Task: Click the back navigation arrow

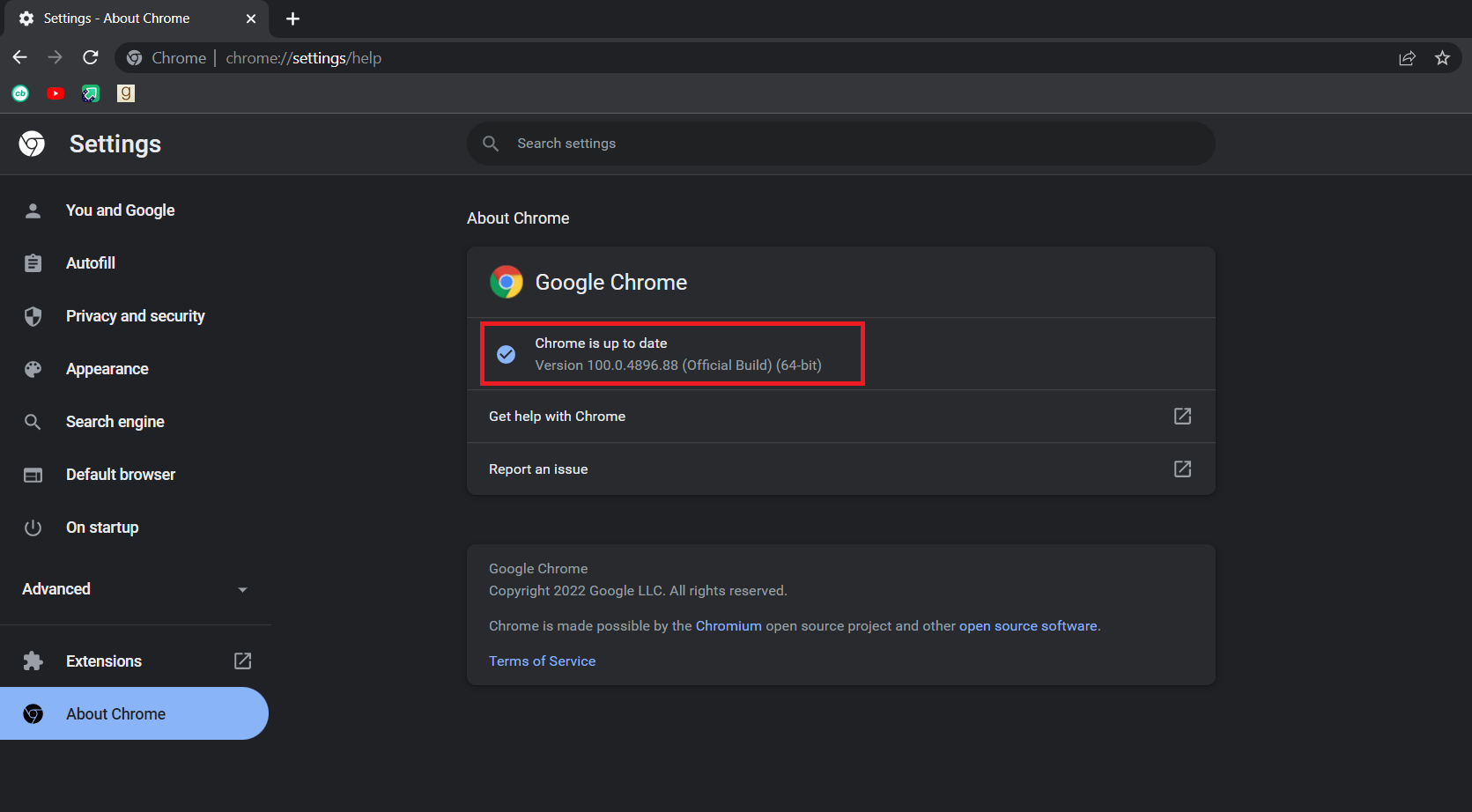Action: [x=20, y=57]
